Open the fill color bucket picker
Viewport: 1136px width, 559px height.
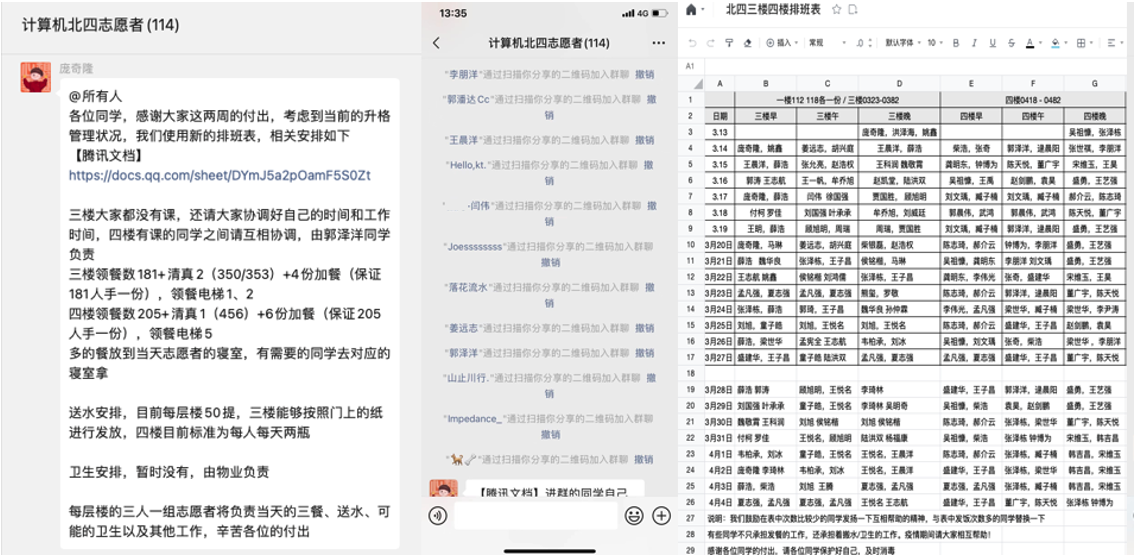[x=1056, y=43]
